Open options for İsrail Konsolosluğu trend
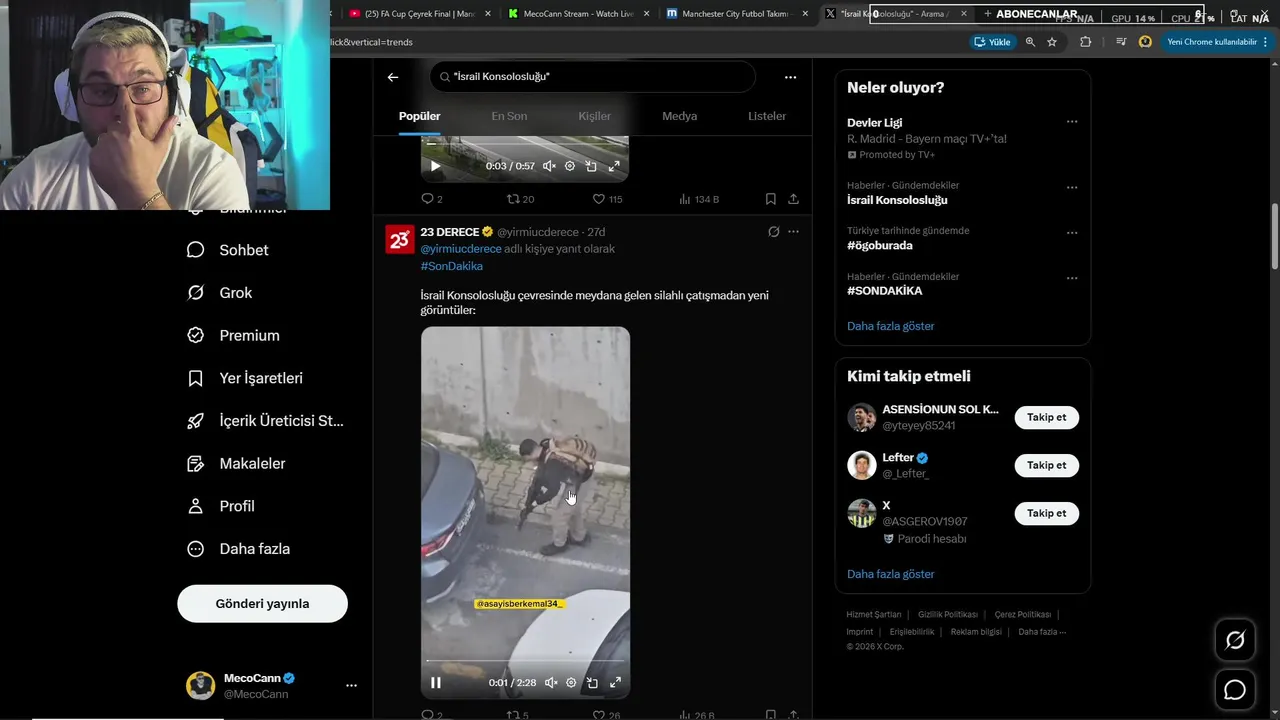 pos(1072,187)
